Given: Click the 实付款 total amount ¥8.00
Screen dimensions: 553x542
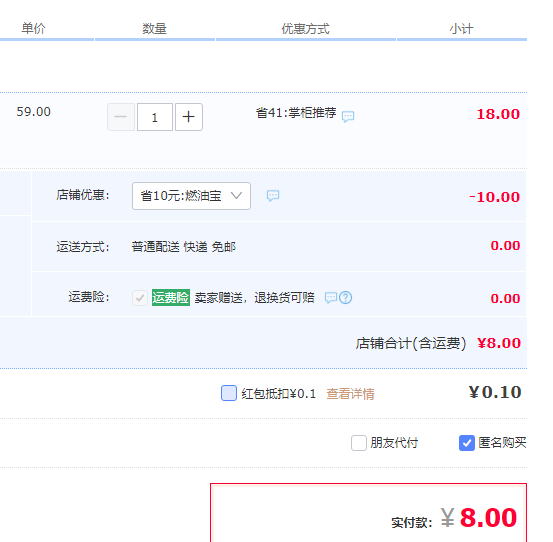Looking at the screenshot, I should click(479, 518).
